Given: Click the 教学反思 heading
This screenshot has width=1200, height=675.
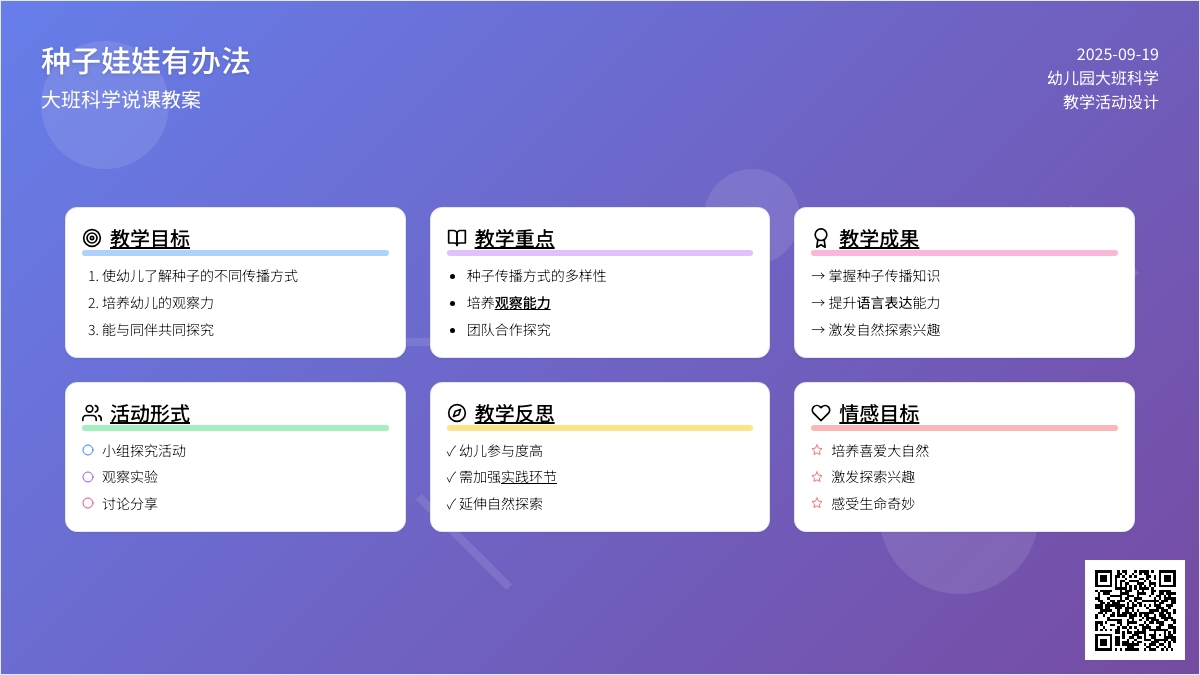Looking at the screenshot, I should [x=514, y=414].
